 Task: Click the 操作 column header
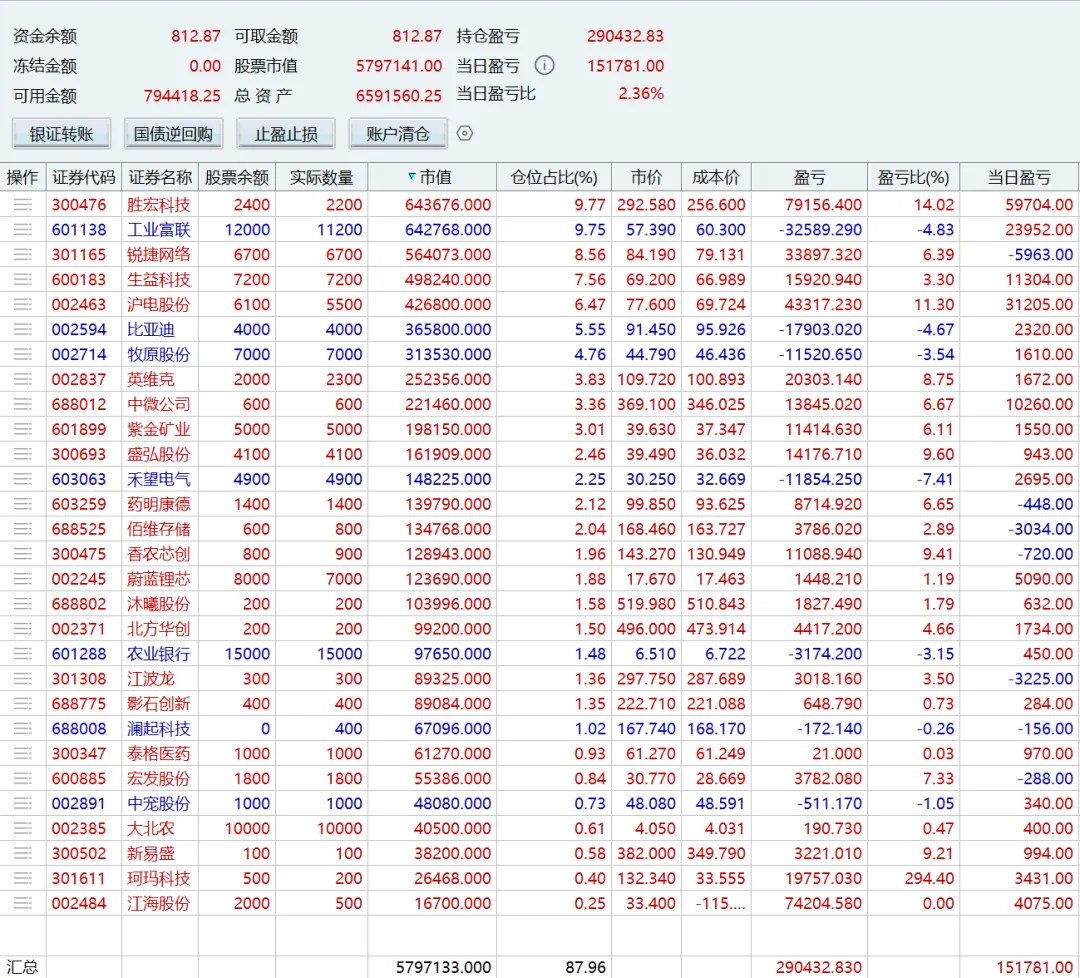[x=23, y=177]
